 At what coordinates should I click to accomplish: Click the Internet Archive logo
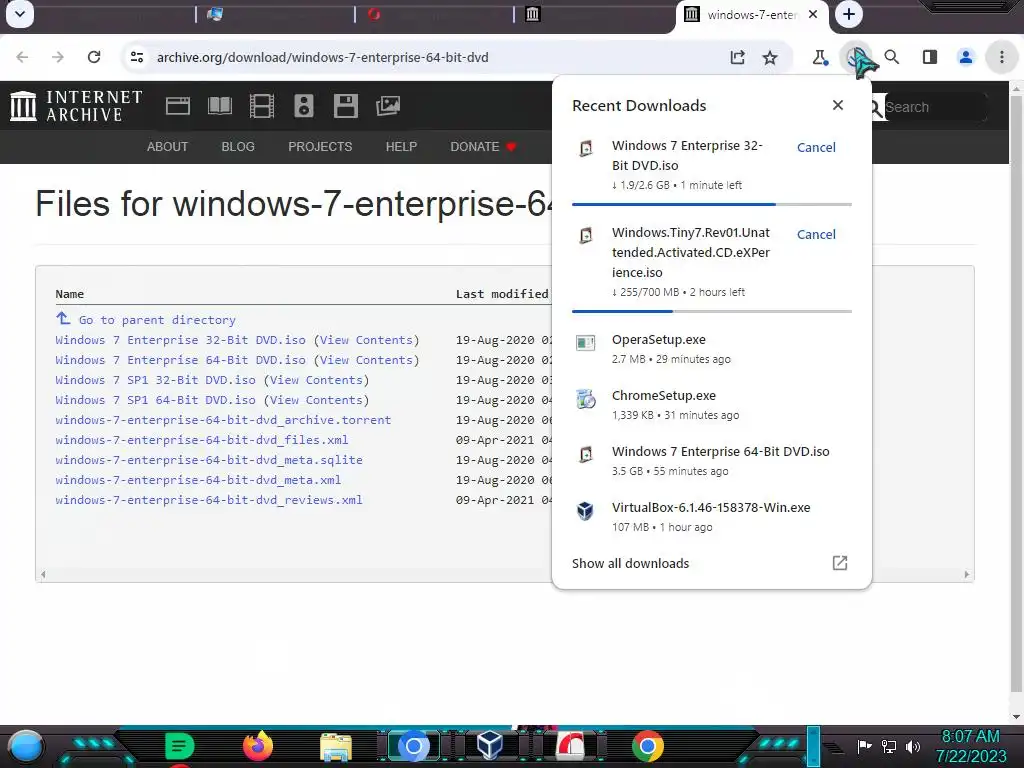click(x=76, y=106)
